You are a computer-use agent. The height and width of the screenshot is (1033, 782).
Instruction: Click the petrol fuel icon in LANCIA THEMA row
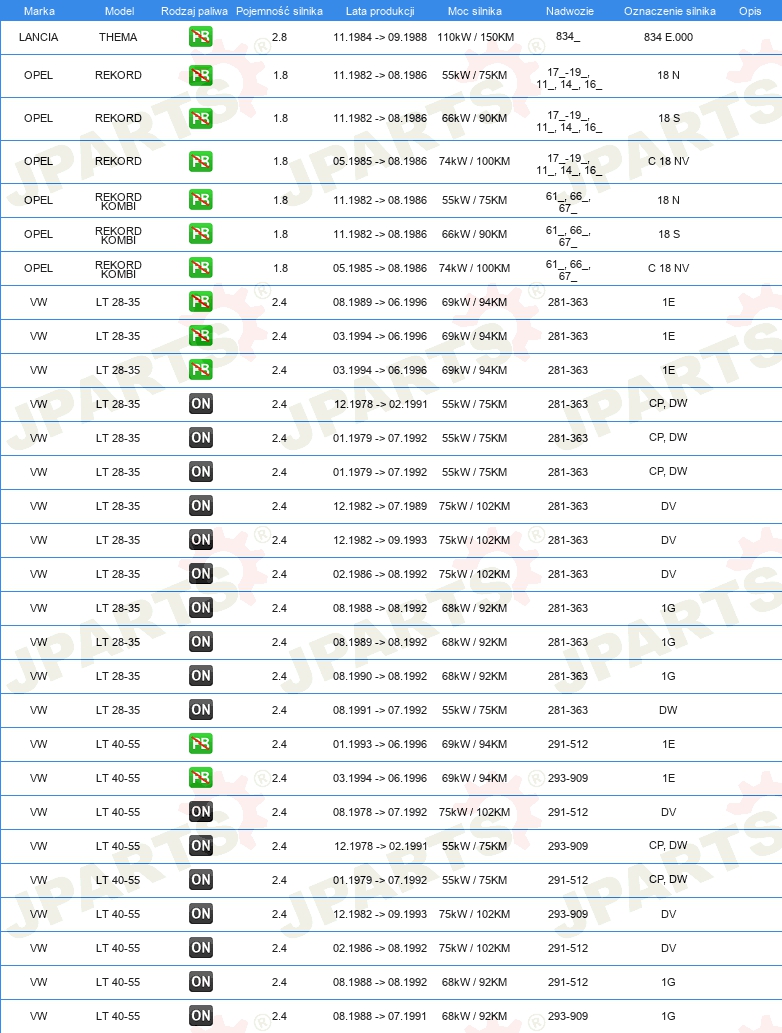pyautogui.click(x=201, y=37)
